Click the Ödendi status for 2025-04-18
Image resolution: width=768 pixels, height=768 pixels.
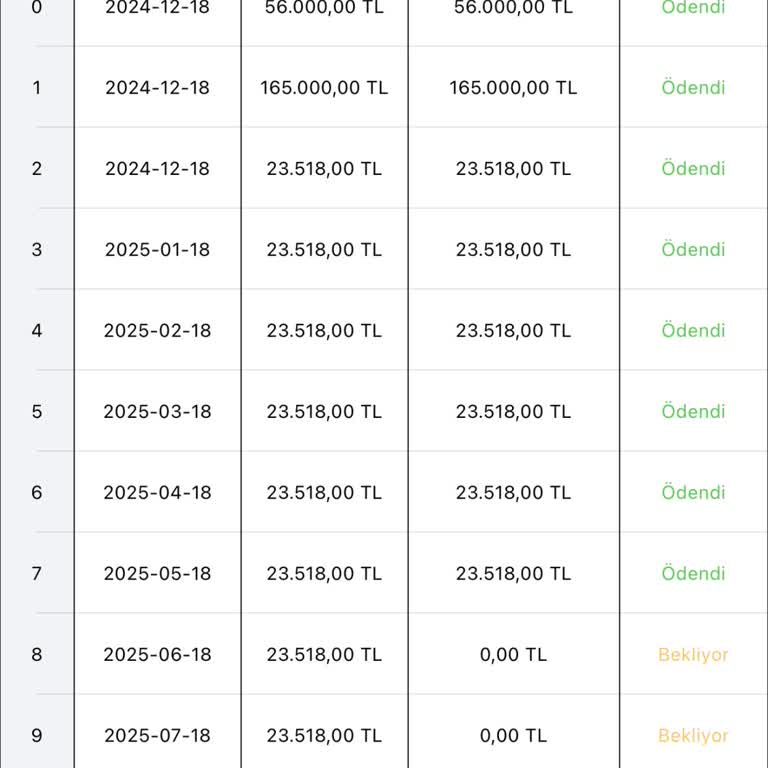(x=693, y=493)
